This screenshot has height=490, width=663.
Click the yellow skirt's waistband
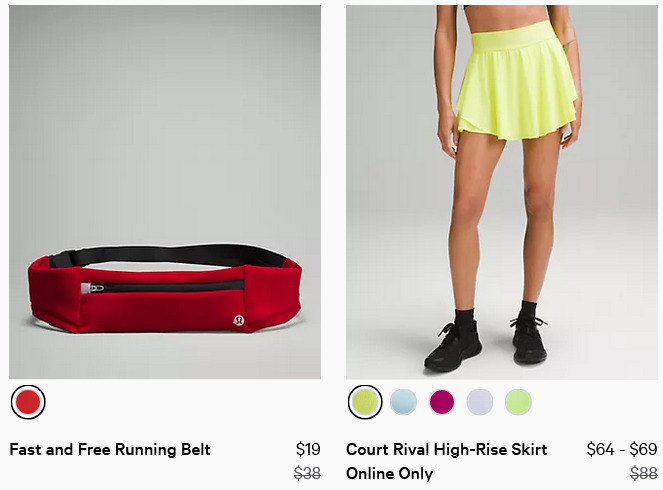coord(516,36)
